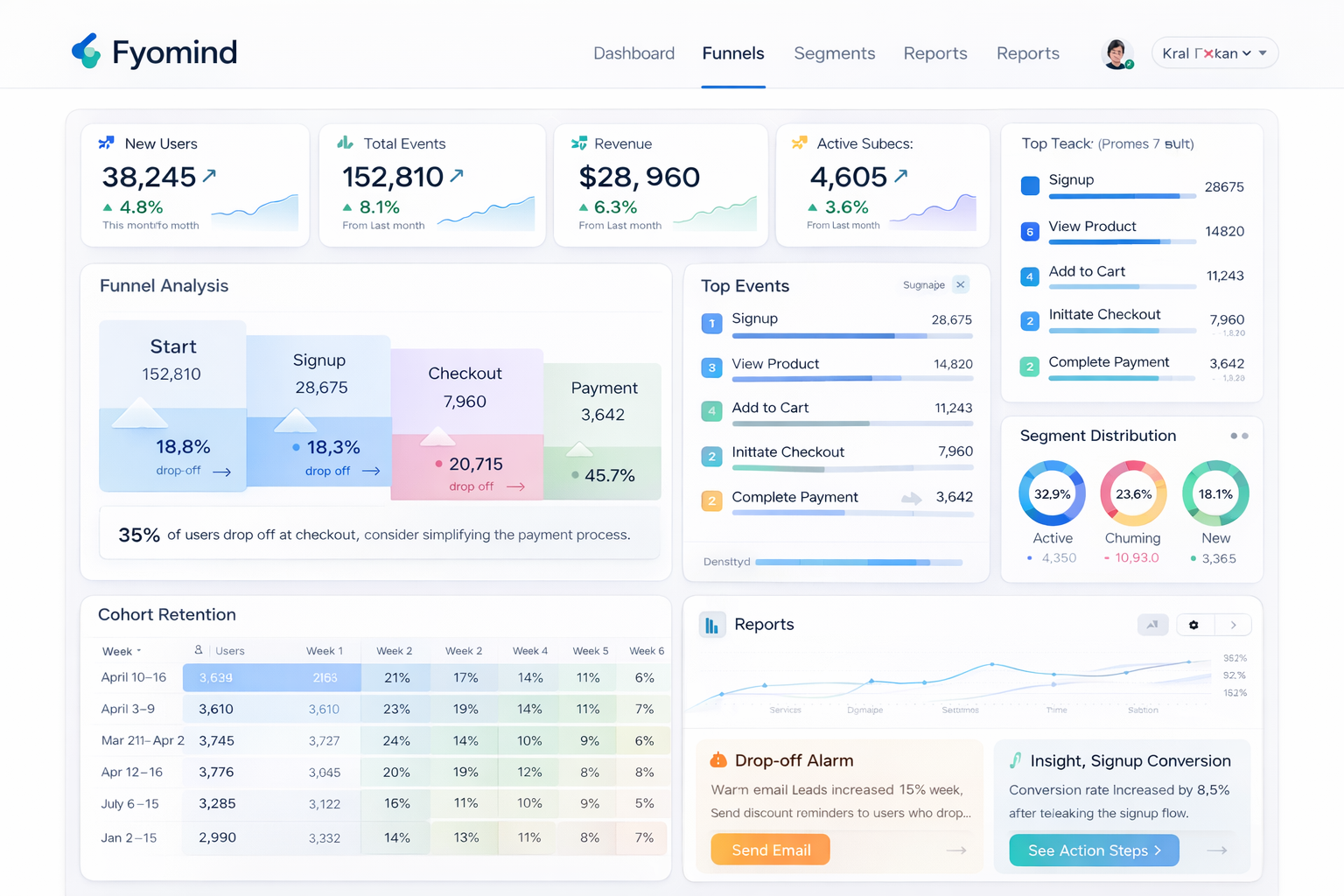
Task: Remove the Sugmape filter chip
Action: (x=960, y=284)
